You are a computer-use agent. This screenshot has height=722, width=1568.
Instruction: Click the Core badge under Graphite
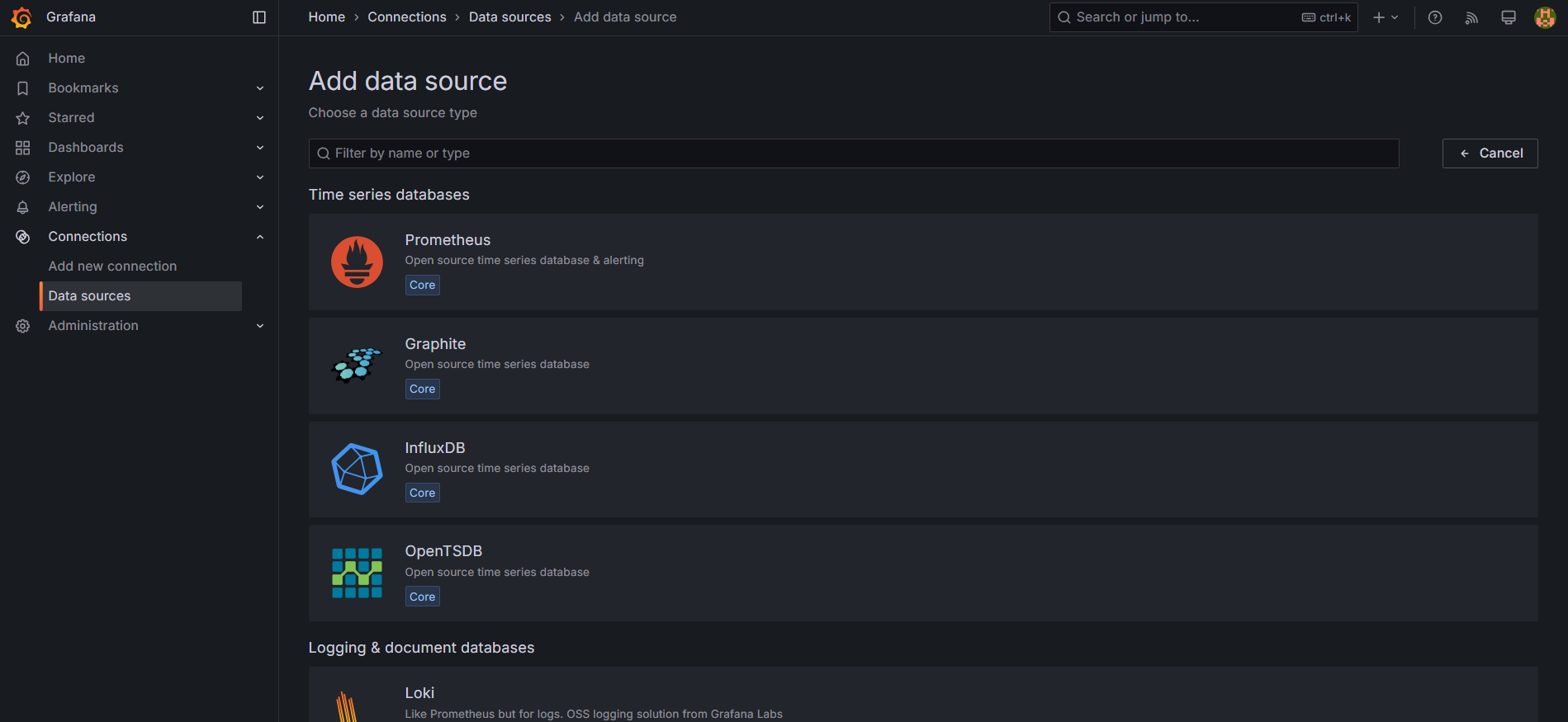[x=423, y=389]
